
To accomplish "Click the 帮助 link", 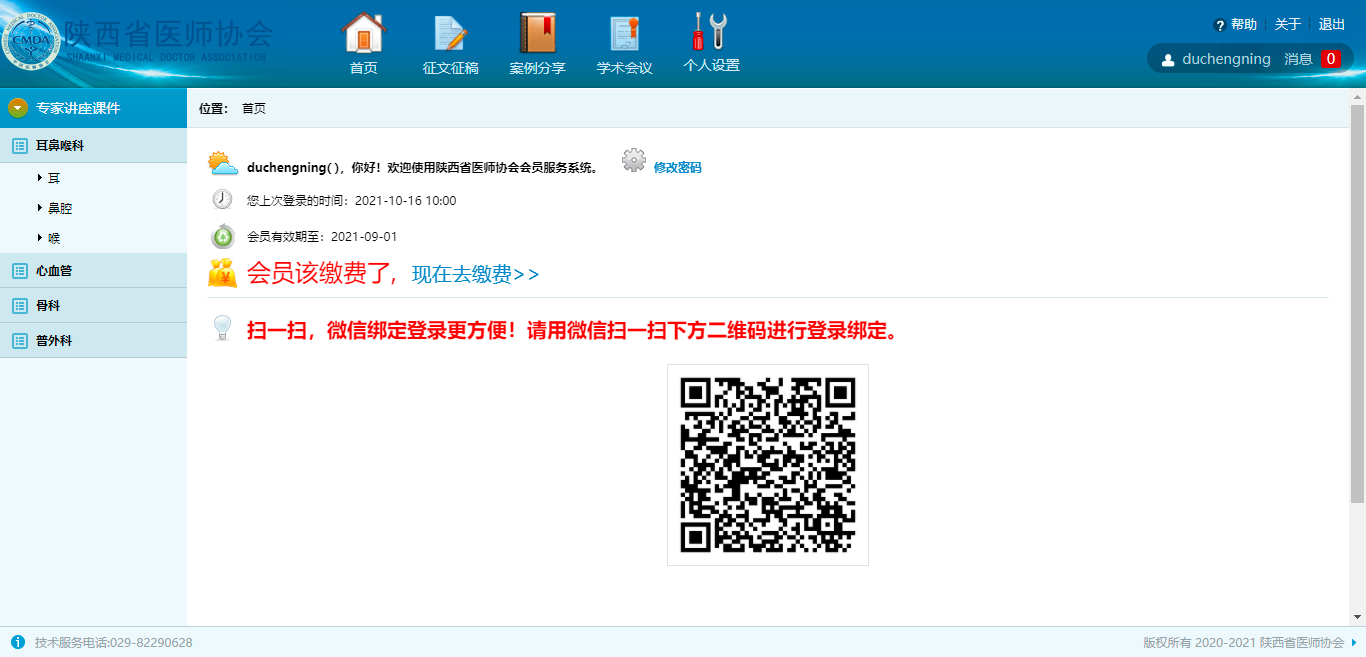I will pos(1244,25).
